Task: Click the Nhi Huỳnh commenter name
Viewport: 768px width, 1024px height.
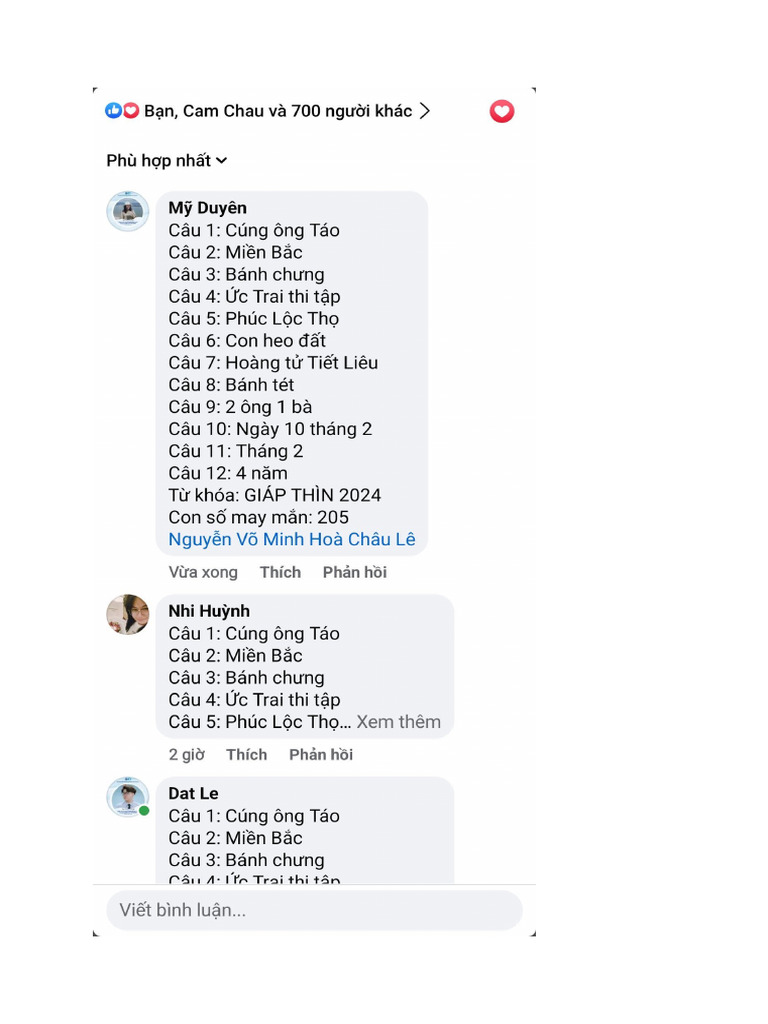Action: pyautogui.click(x=209, y=611)
